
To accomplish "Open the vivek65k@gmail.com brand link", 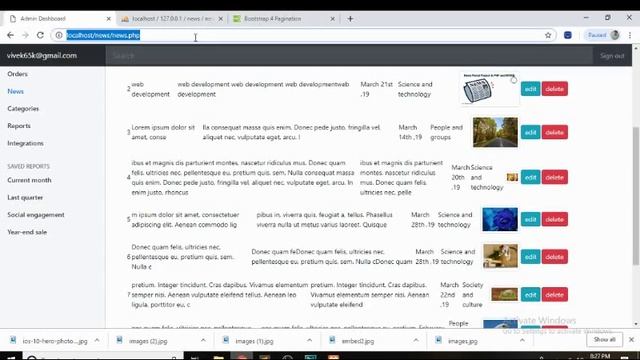I will [42, 56].
